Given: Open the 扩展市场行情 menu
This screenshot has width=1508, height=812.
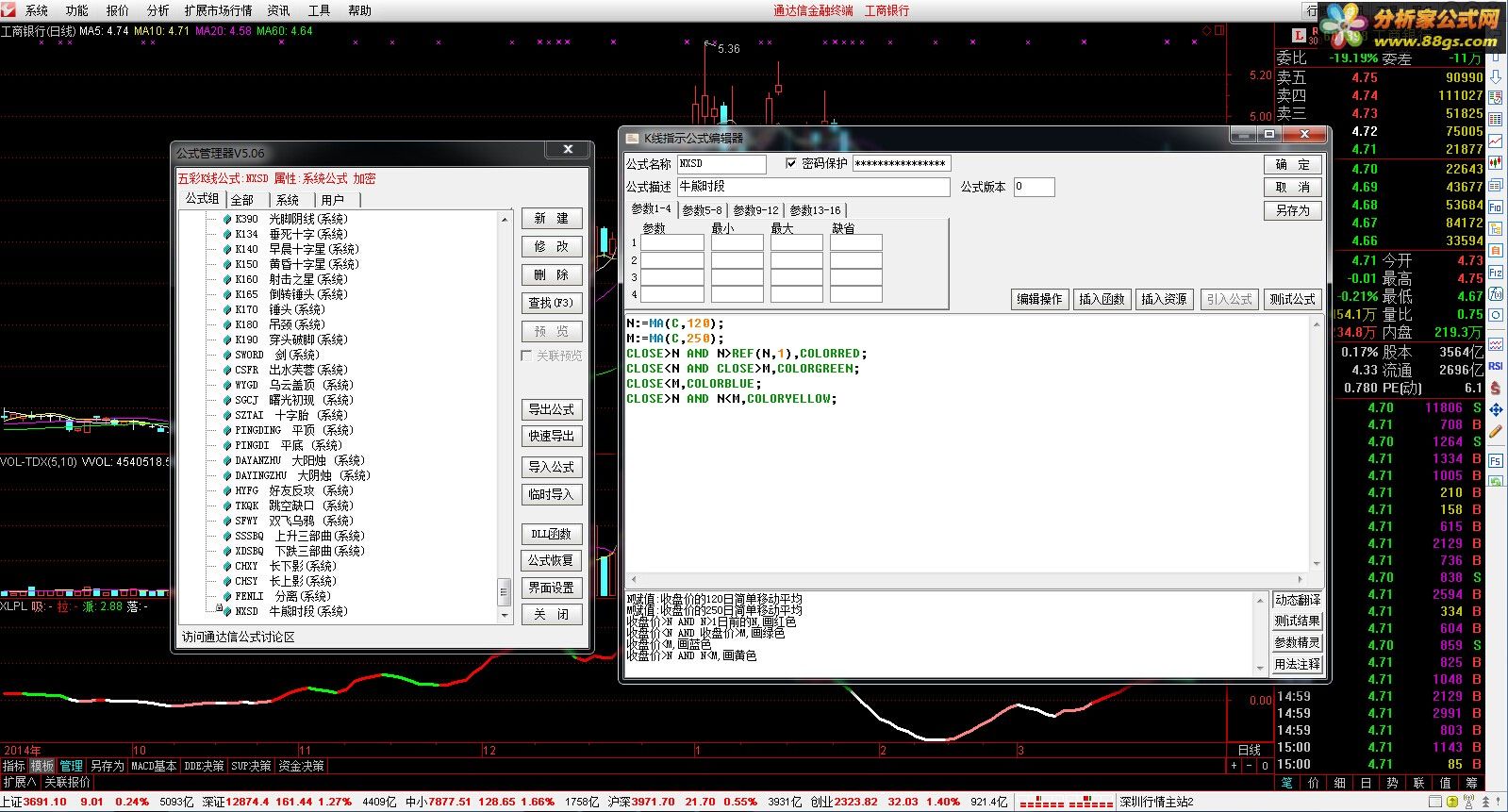Looking at the screenshot, I should click(218, 10).
